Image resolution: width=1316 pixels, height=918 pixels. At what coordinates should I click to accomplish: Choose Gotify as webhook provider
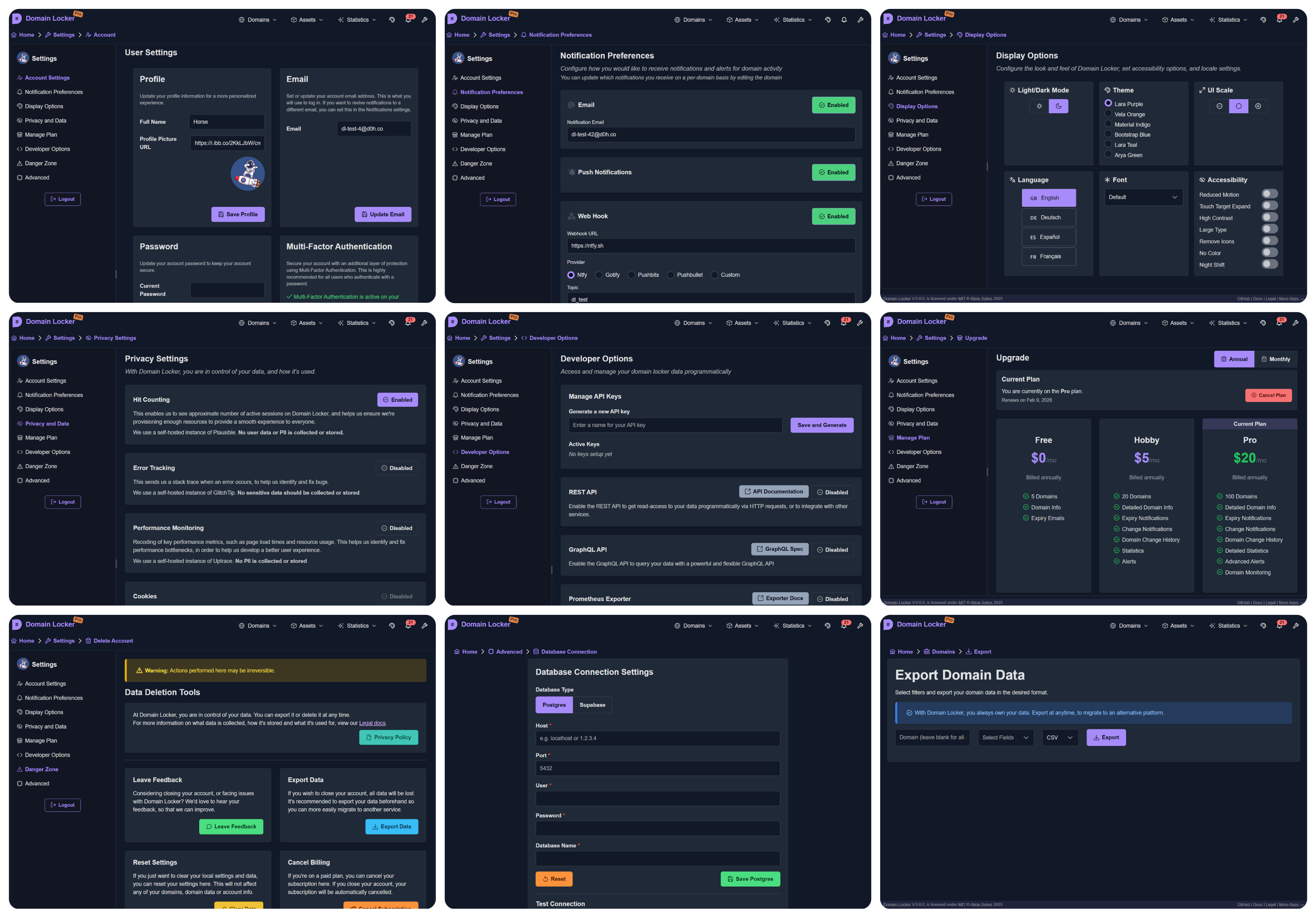600,275
